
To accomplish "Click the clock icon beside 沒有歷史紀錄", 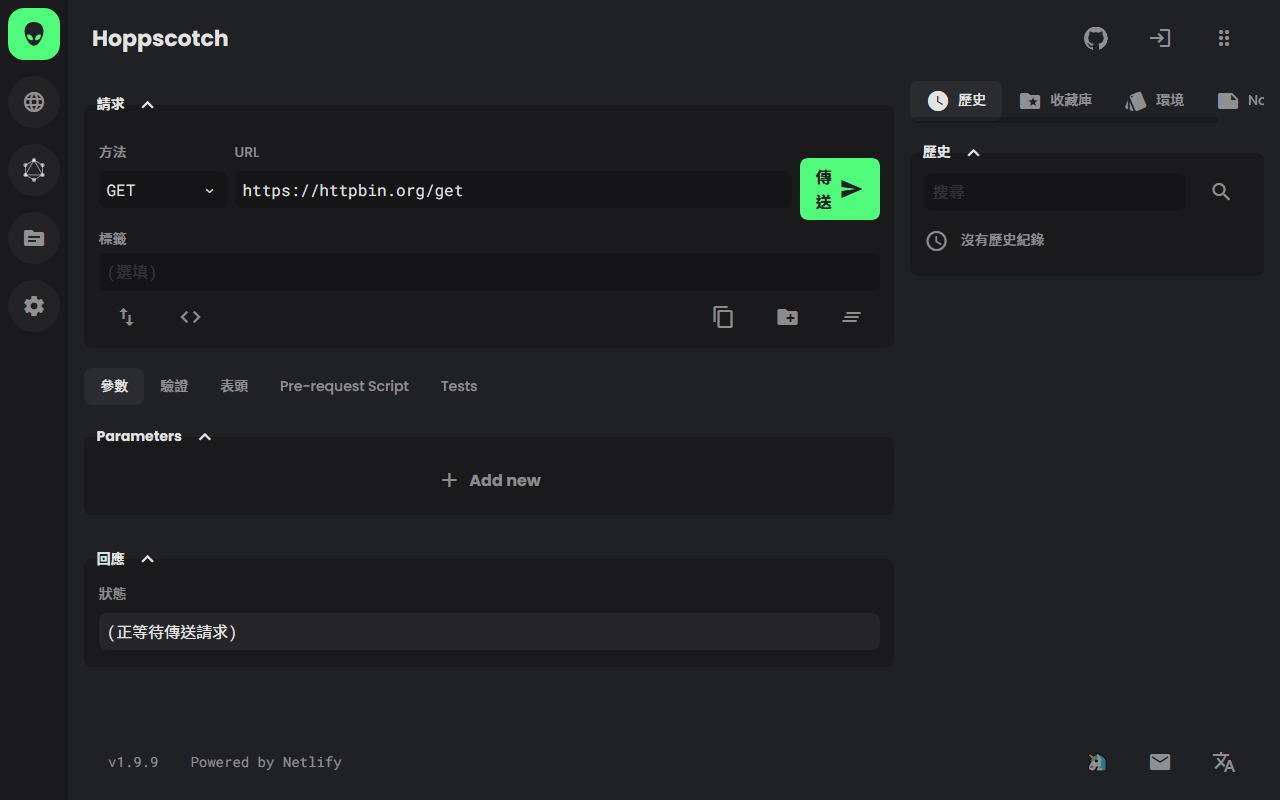I will 936,240.
